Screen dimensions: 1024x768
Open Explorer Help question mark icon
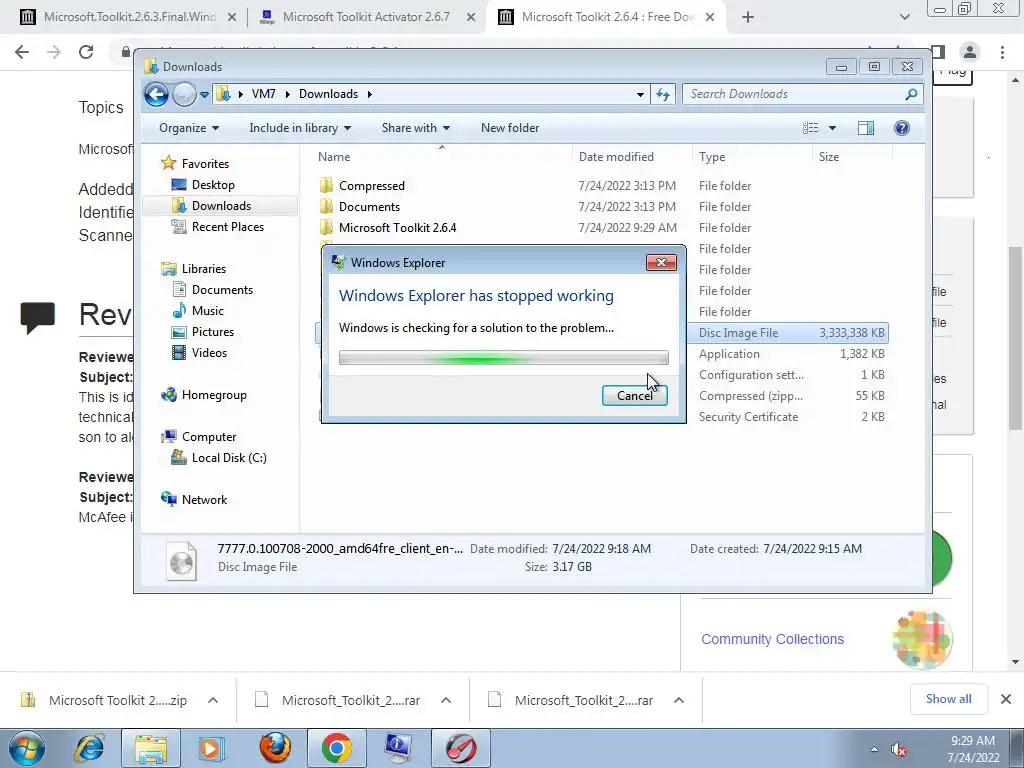902,128
